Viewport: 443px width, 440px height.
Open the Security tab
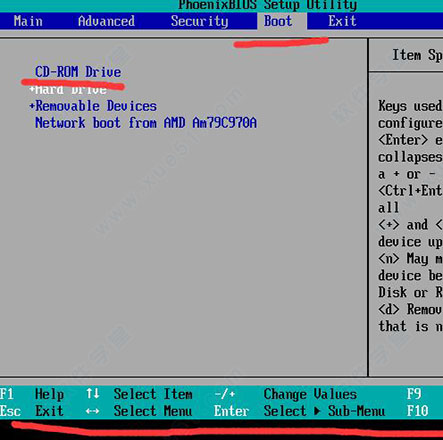coord(199,21)
